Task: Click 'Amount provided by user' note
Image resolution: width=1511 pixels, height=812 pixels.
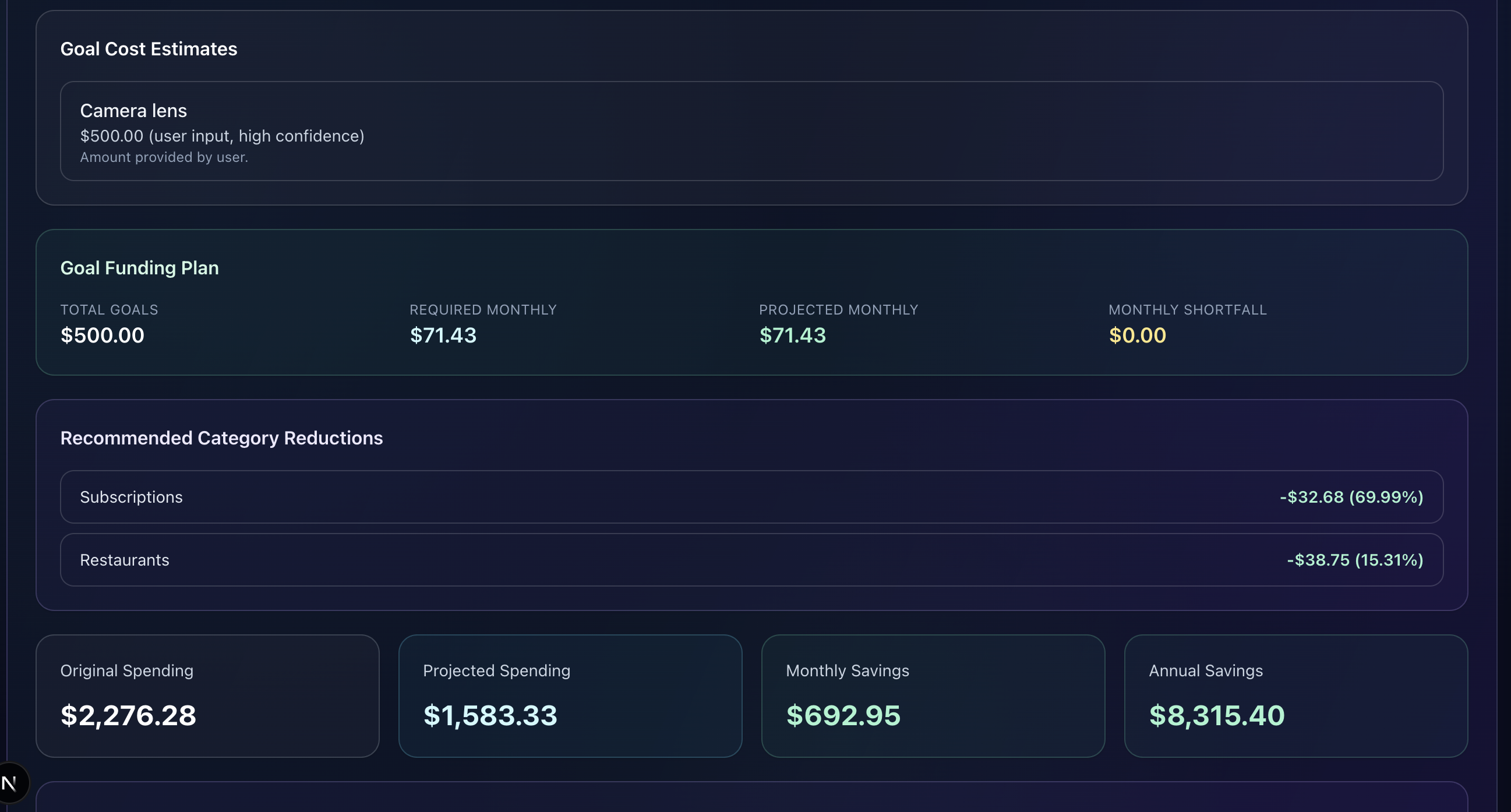Action: 164,157
